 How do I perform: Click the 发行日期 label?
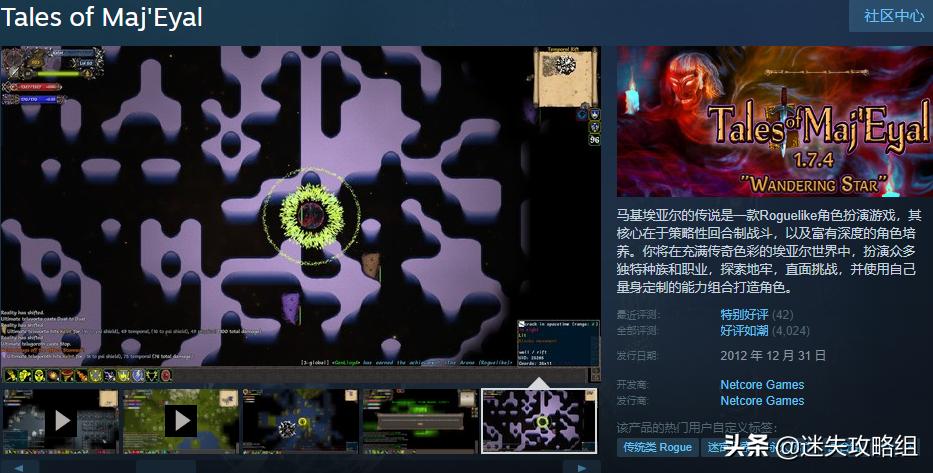(x=638, y=356)
